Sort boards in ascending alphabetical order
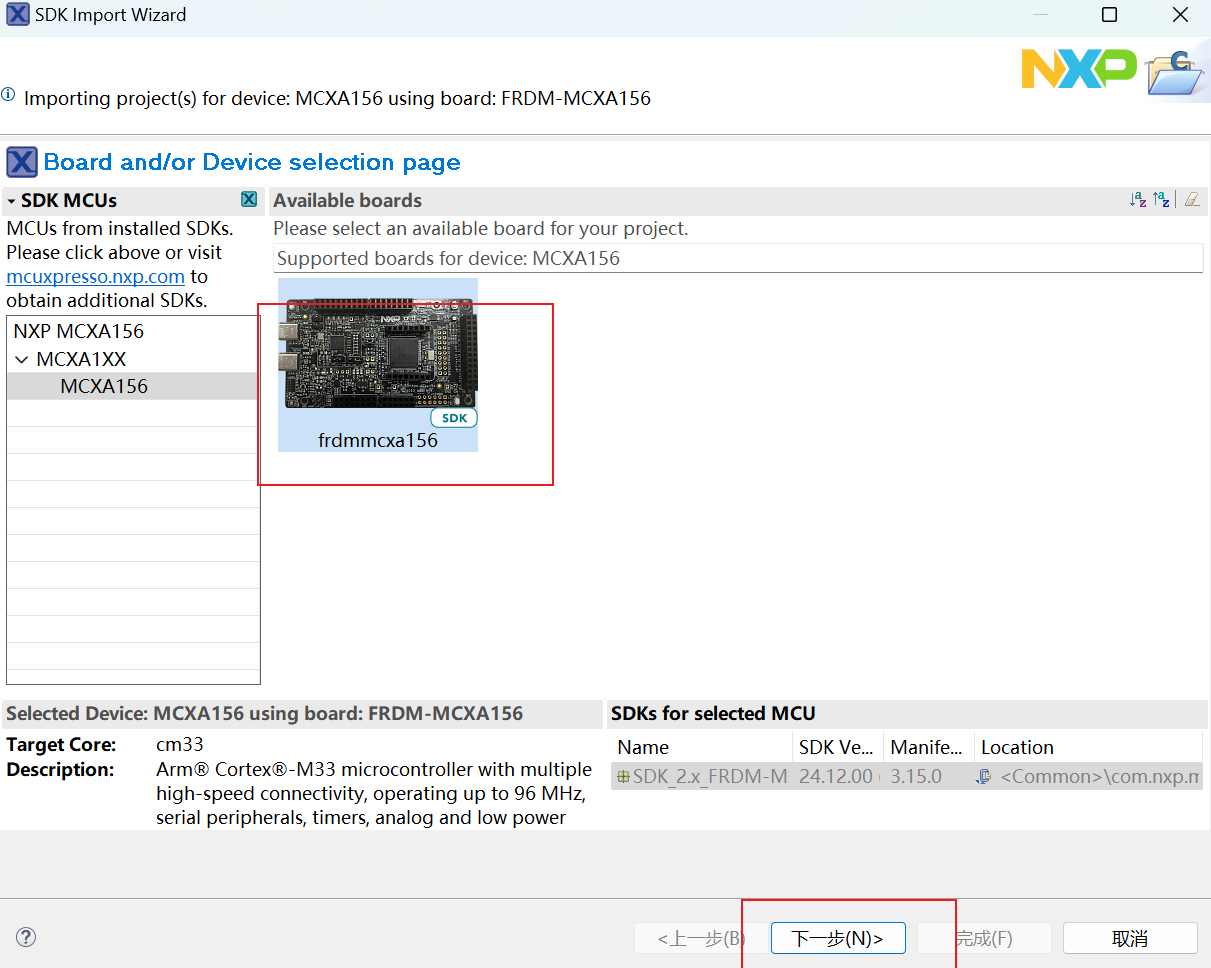Viewport: 1211px width, 968px height. 1138,200
